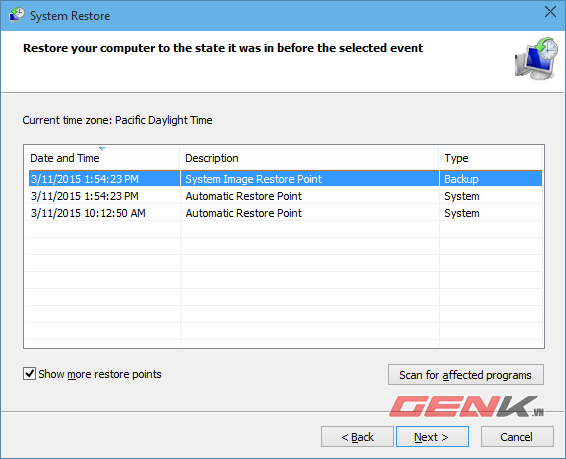Click the 3/11/2015 1:54:23 PM Backup date cell
Viewport: 566px width, 459px height.
point(84,179)
